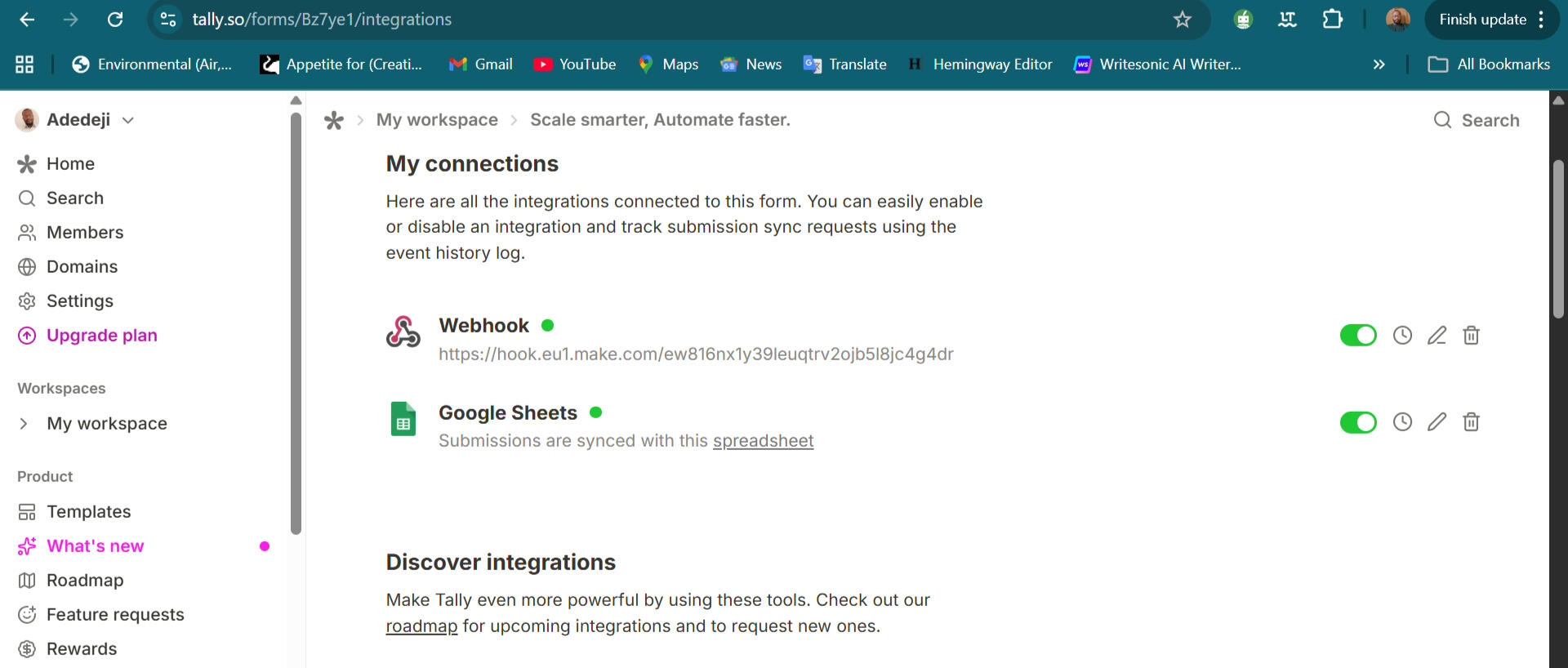
Task: Expand My workspace in sidebar
Action: point(24,424)
